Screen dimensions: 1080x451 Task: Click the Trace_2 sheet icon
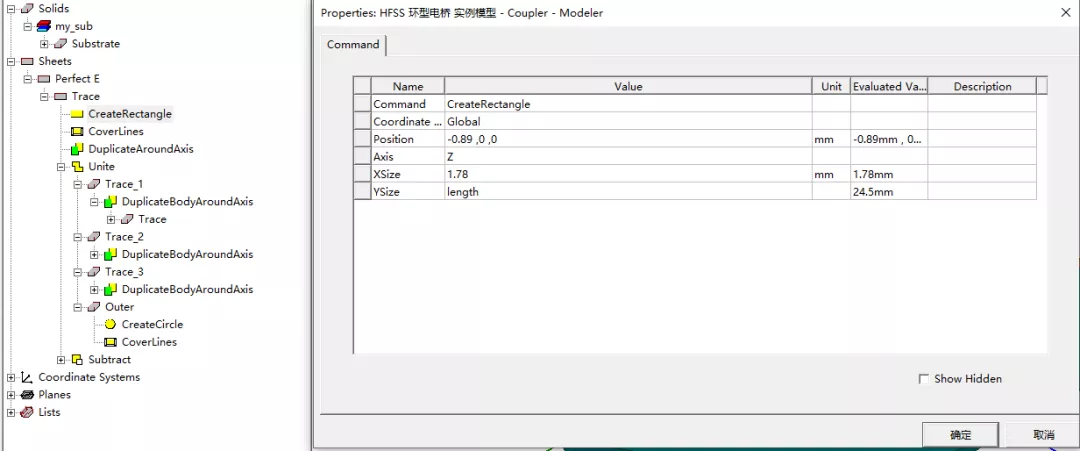click(x=94, y=237)
